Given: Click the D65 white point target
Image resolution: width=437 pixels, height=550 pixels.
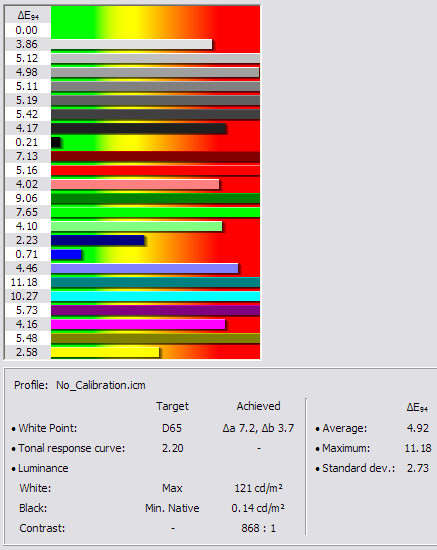Looking at the screenshot, I should coord(172,428).
